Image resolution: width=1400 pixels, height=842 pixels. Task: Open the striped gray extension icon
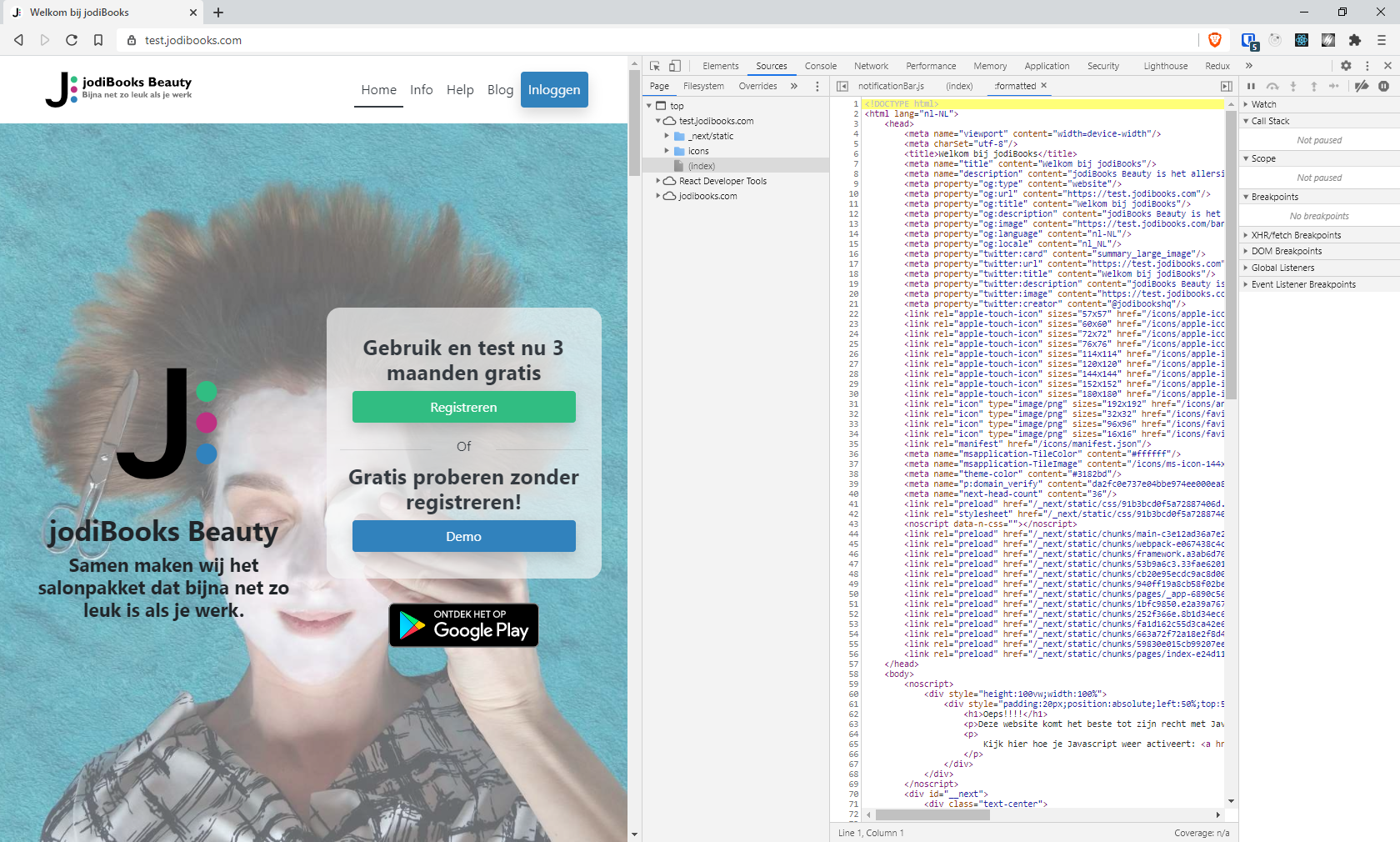pyautogui.click(x=1328, y=40)
